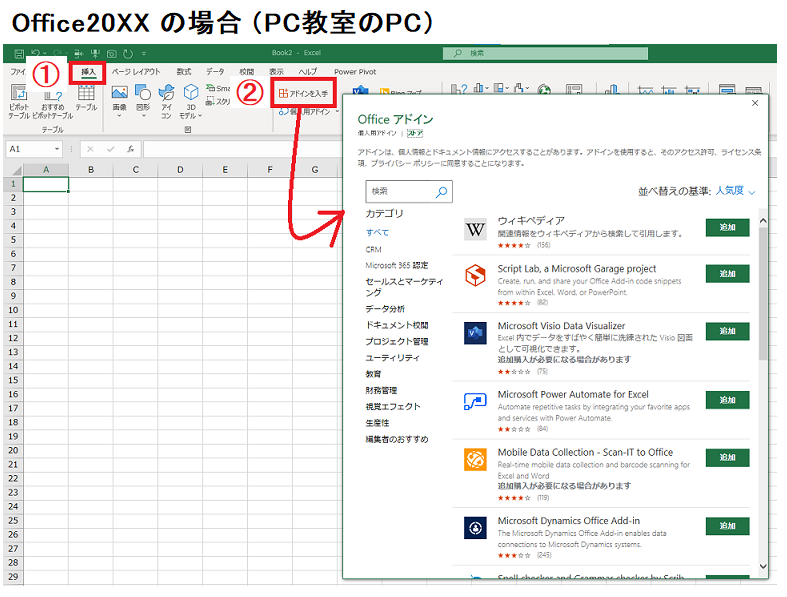Image resolution: width=787 pixels, height=597 pixels.
Task: Expand the 個人用アドイン dropdown arrow
Action: (x=337, y=111)
